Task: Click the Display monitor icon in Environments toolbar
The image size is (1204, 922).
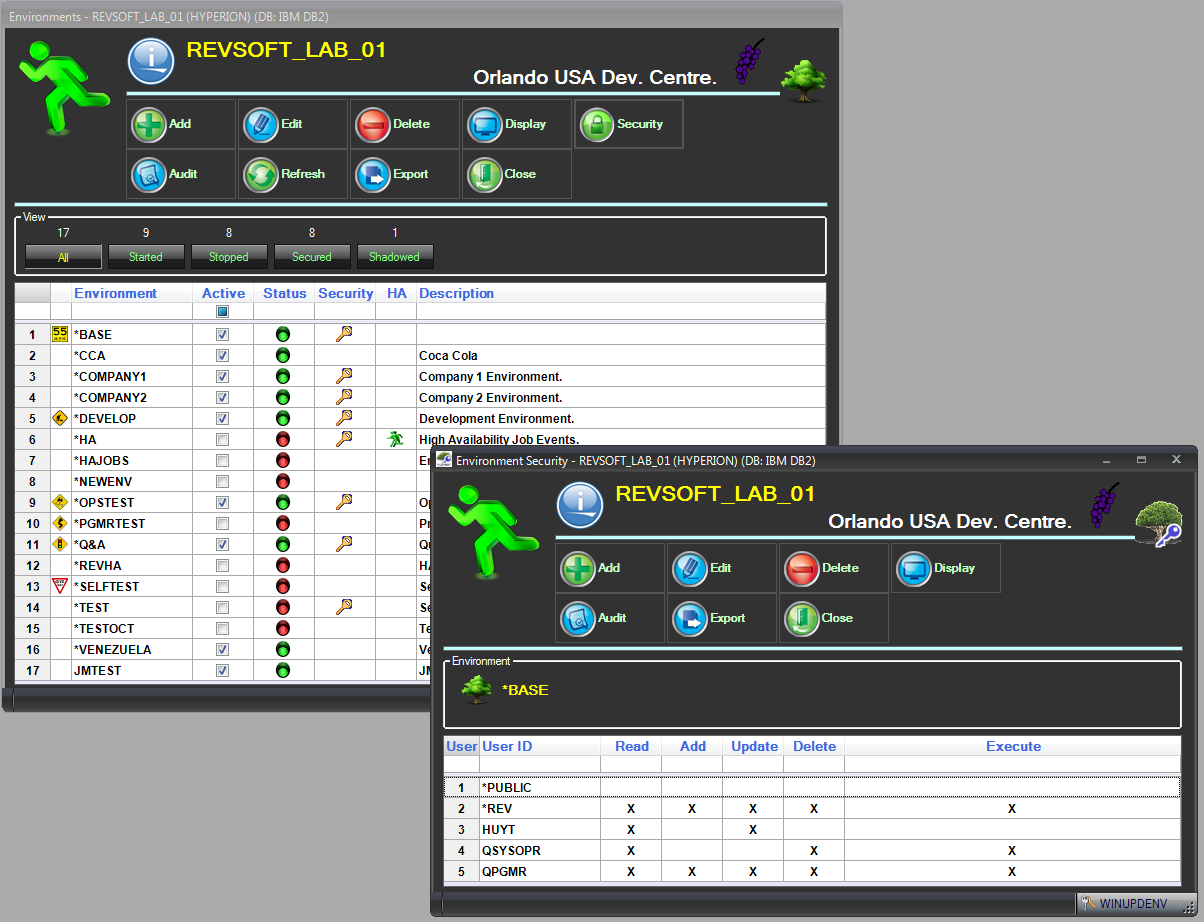Action: coord(485,125)
